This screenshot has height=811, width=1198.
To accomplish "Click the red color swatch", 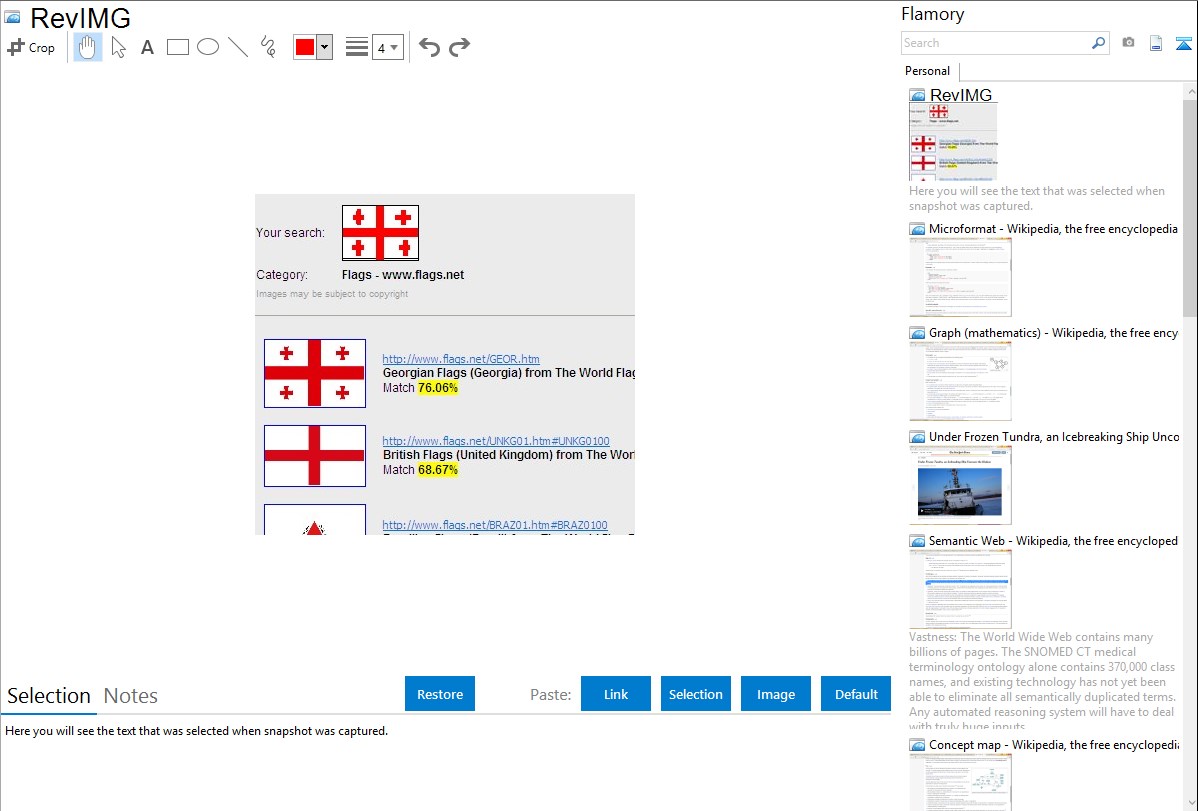I will [305, 47].
